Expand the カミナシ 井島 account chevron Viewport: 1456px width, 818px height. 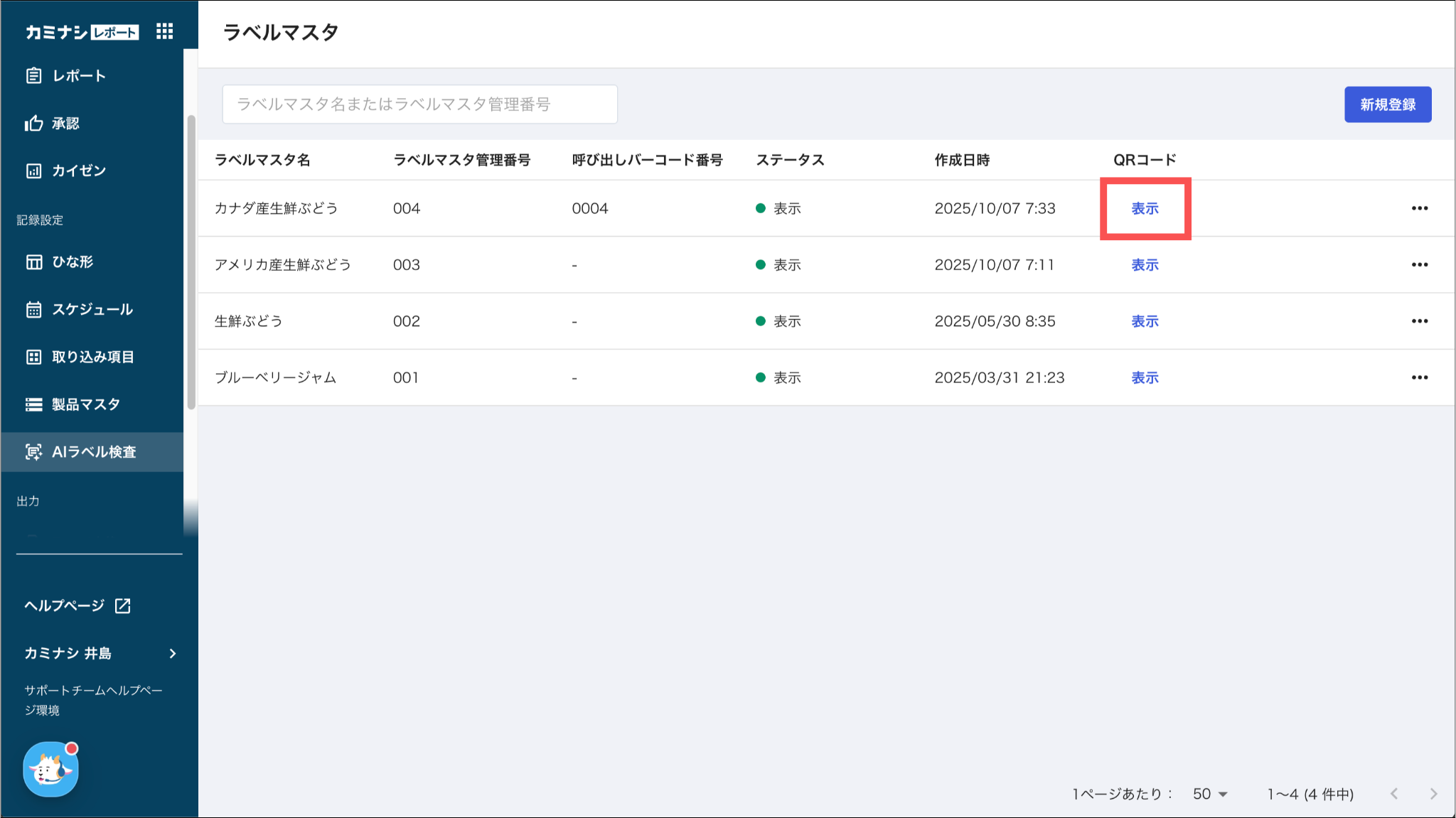pyautogui.click(x=173, y=653)
